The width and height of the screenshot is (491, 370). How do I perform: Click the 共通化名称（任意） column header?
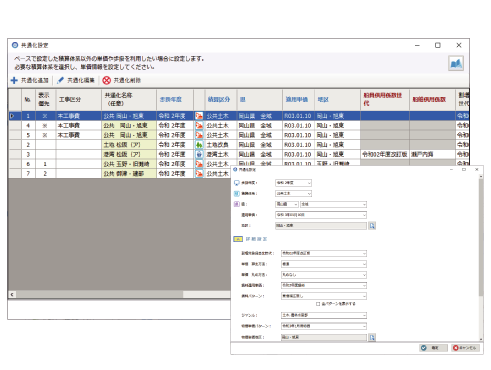(x=129, y=100)
